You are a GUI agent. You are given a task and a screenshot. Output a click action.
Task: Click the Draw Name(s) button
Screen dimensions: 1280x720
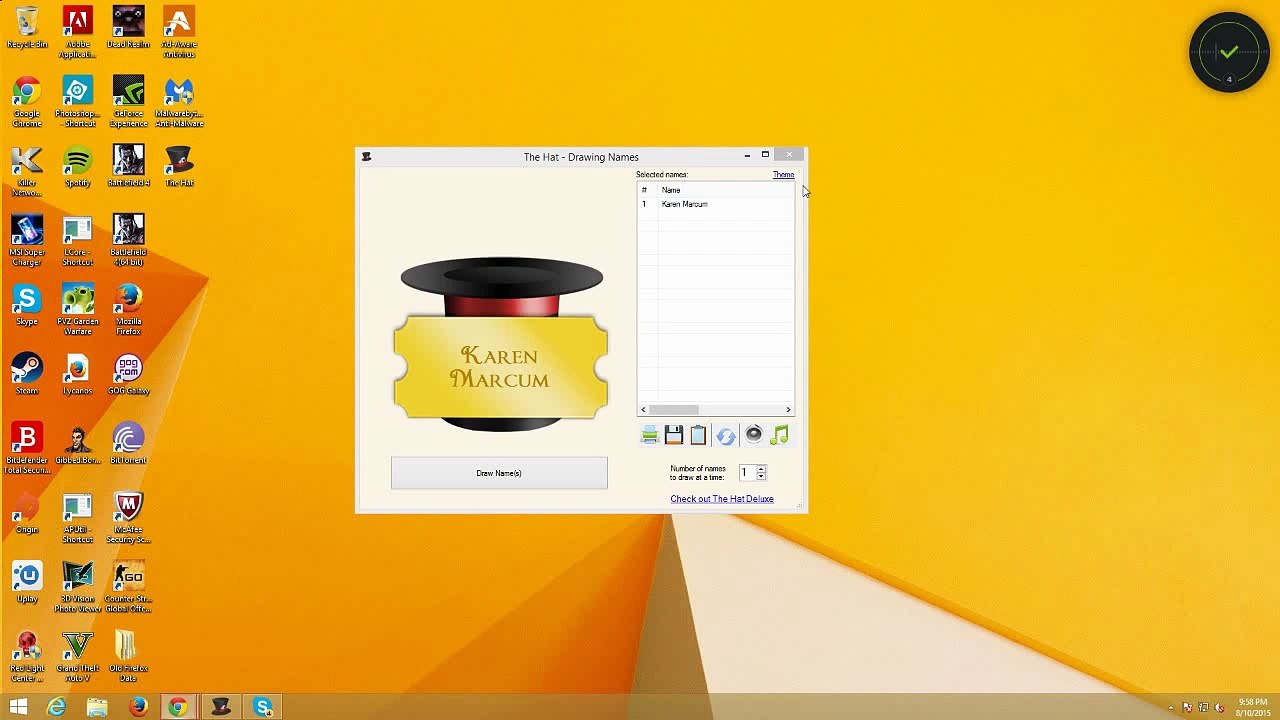[x=499, y=473]
